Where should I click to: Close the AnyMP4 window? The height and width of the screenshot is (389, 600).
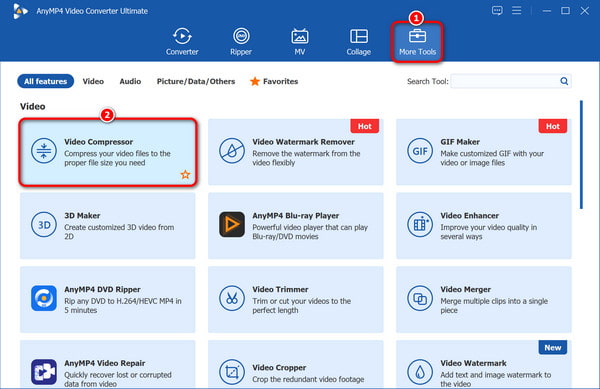tap(584, 11)
